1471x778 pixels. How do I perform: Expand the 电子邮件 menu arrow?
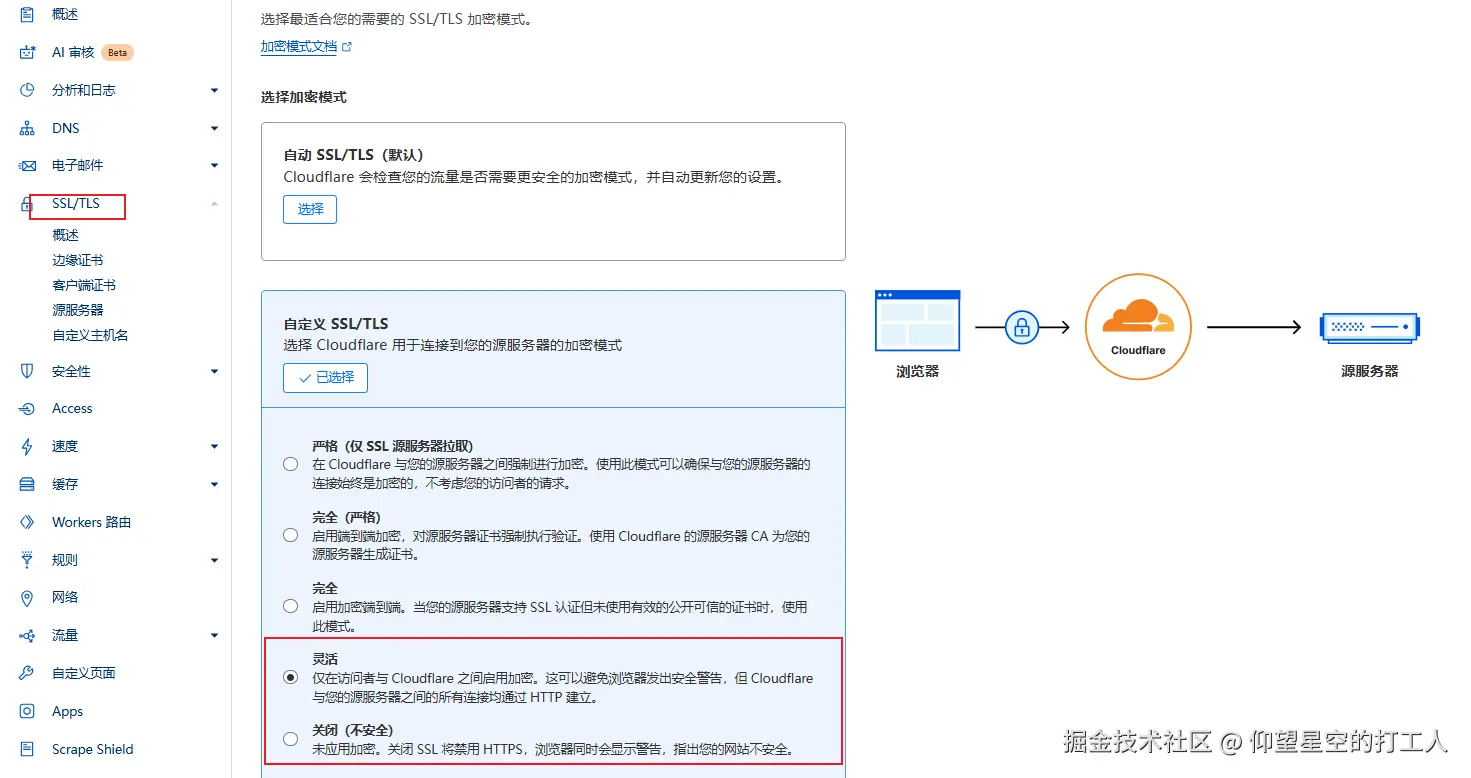point(214,165)
